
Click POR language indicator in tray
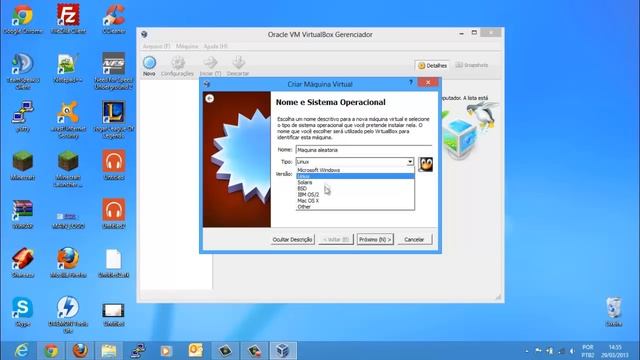(x=588, y=351)
